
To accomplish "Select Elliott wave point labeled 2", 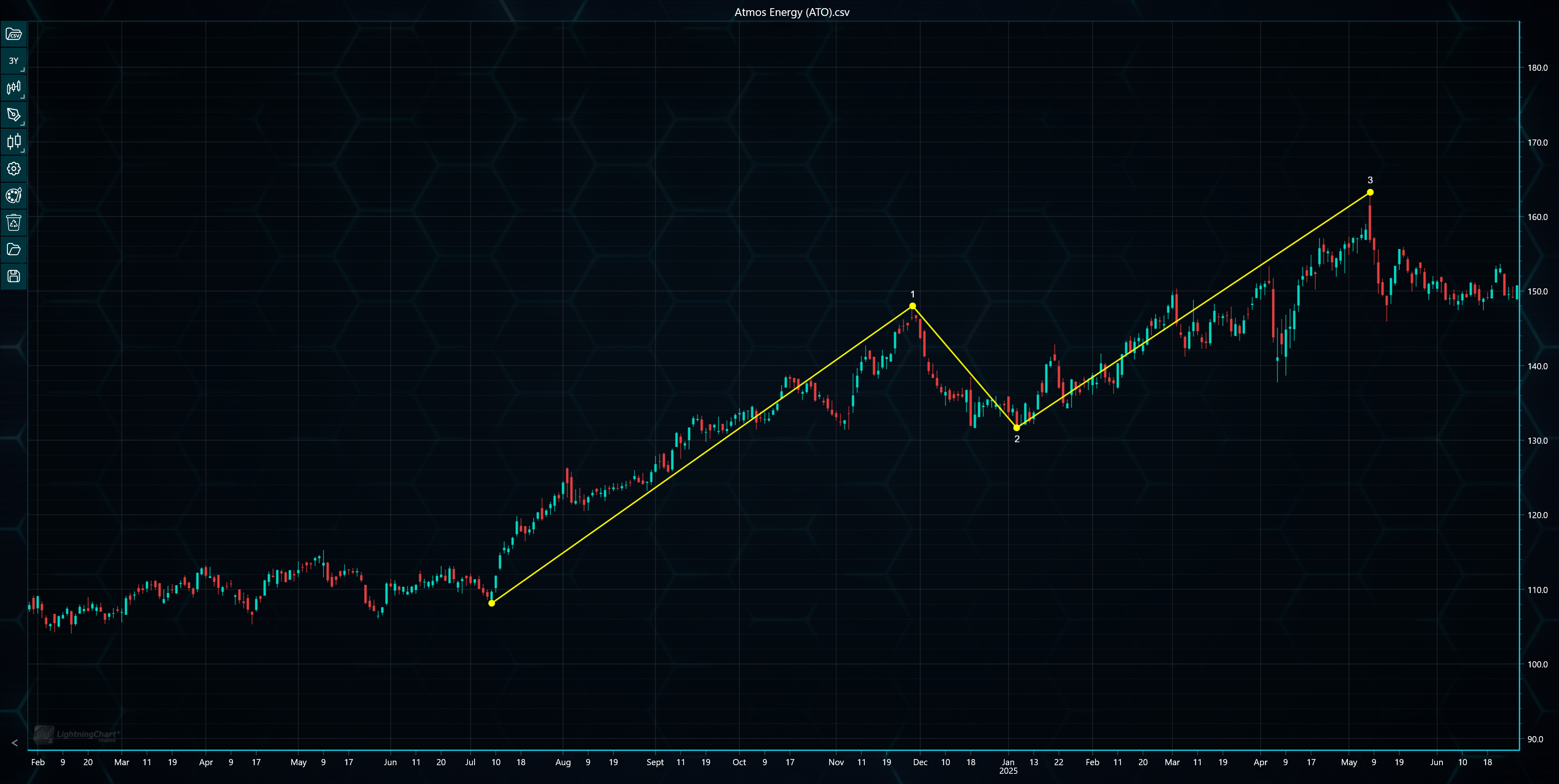I will coord(1017,428).
